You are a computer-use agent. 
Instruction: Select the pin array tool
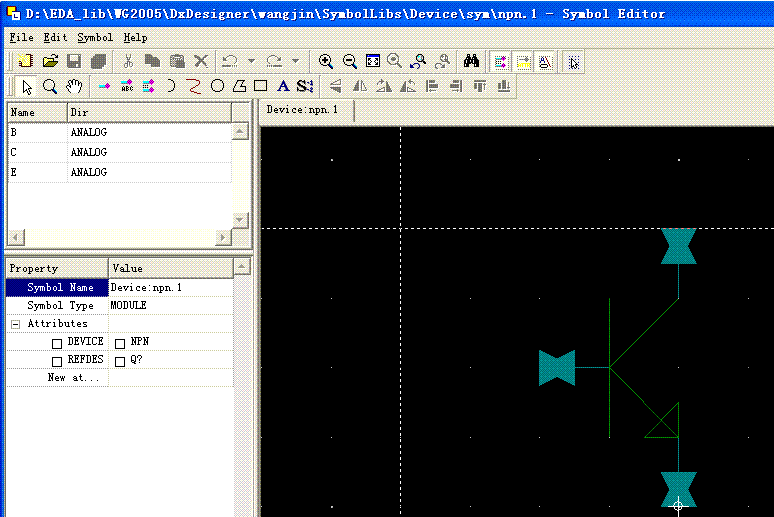point(148,86)
